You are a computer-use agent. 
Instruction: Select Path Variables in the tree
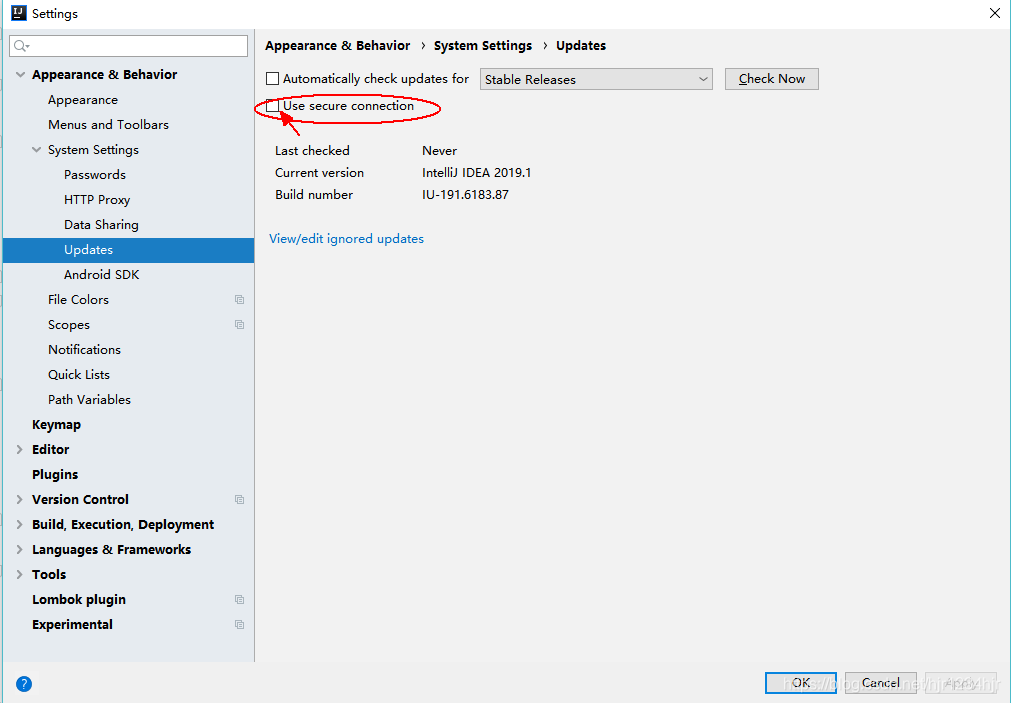89,400
